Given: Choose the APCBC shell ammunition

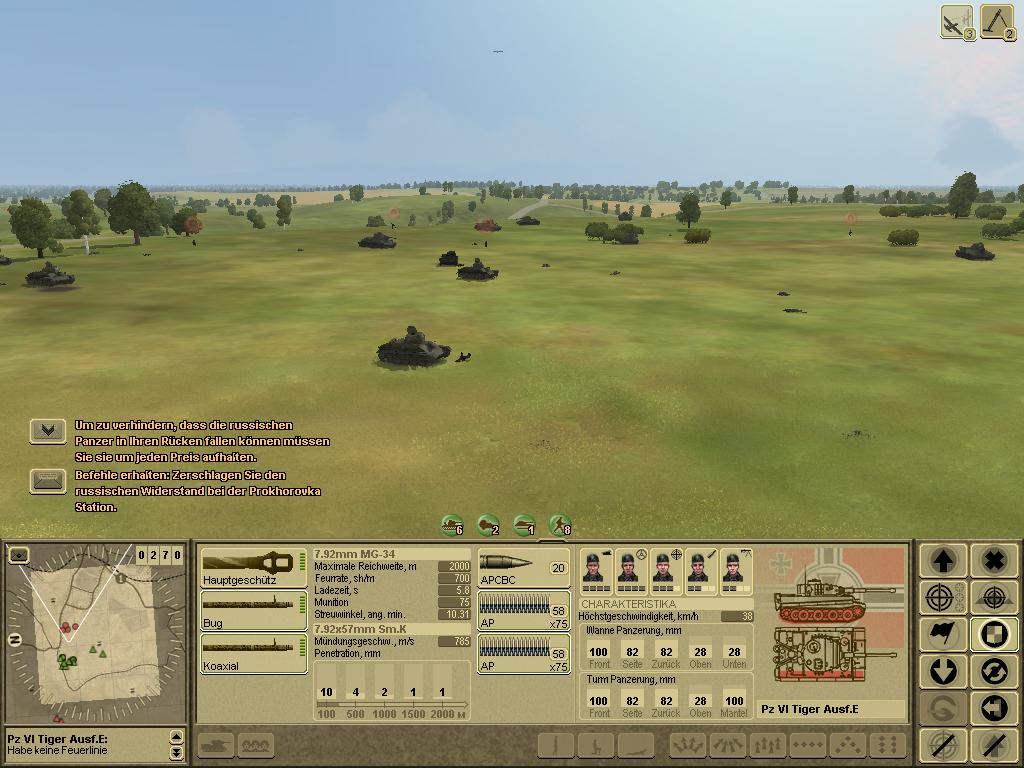Looking at the screenshot, I should (524, 568).
